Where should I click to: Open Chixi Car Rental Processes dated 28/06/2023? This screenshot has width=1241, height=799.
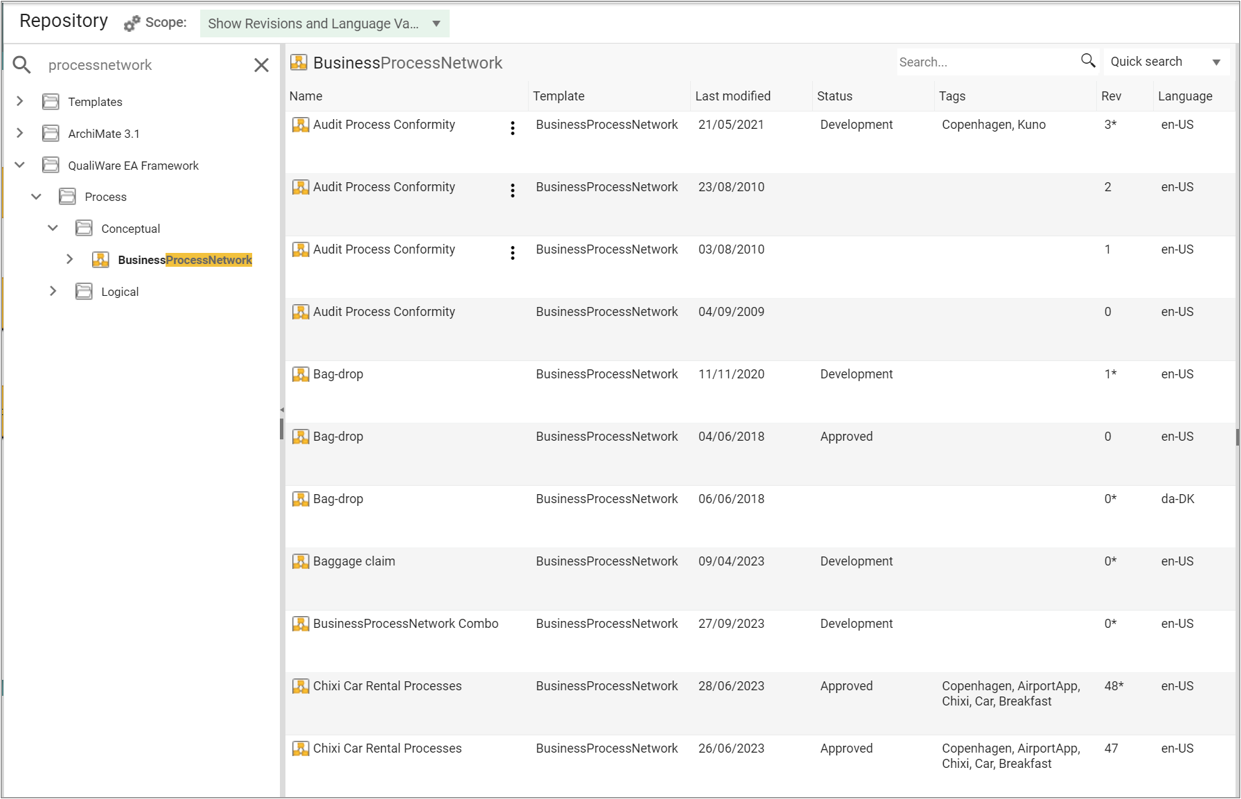[x=387, y=686]
